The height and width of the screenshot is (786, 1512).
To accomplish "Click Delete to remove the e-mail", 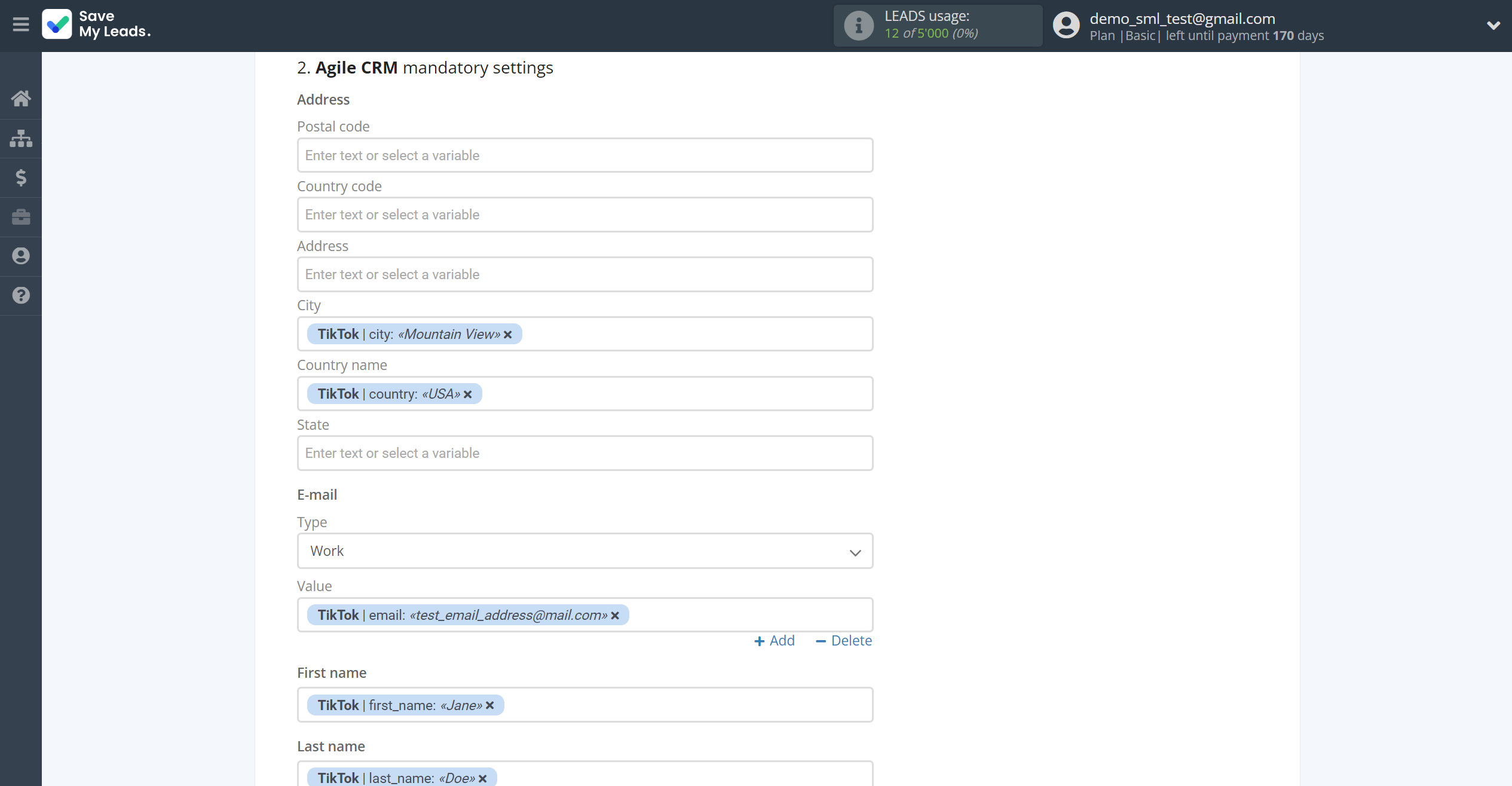I will tap(844, 641).
